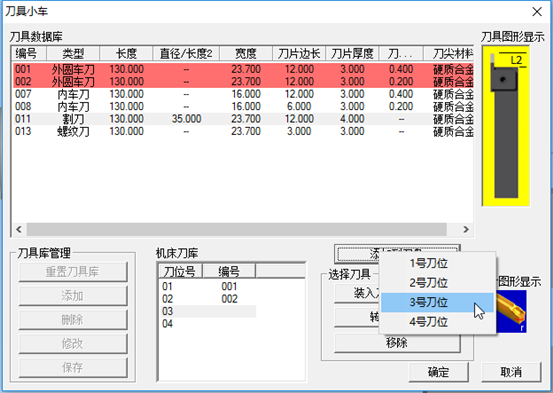553x393 pixels.
Task: Click the 修改 button
Action: pyautogui.click(x=73, y=343)
